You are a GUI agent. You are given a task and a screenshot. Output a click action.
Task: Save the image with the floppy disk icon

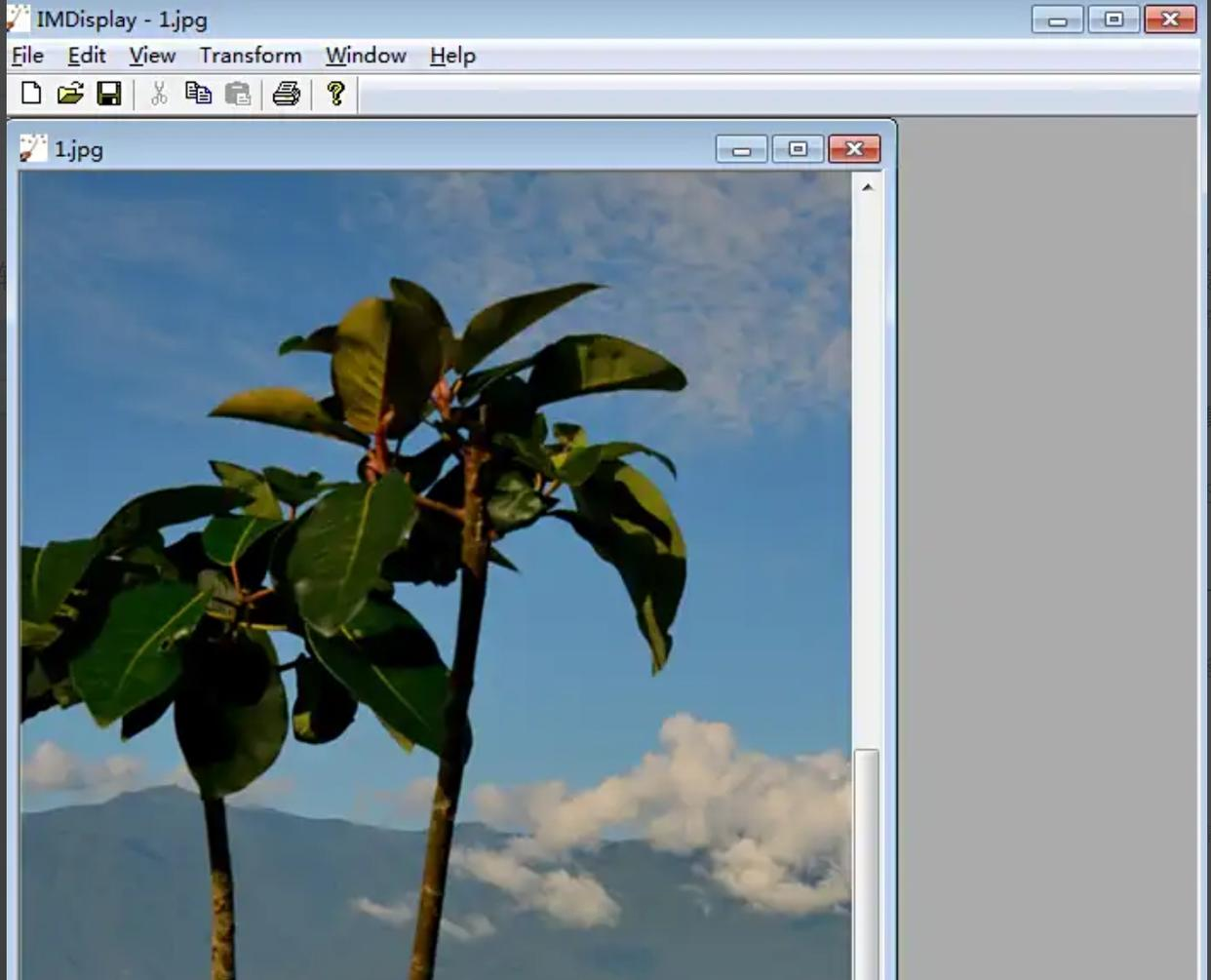(109, 94)
